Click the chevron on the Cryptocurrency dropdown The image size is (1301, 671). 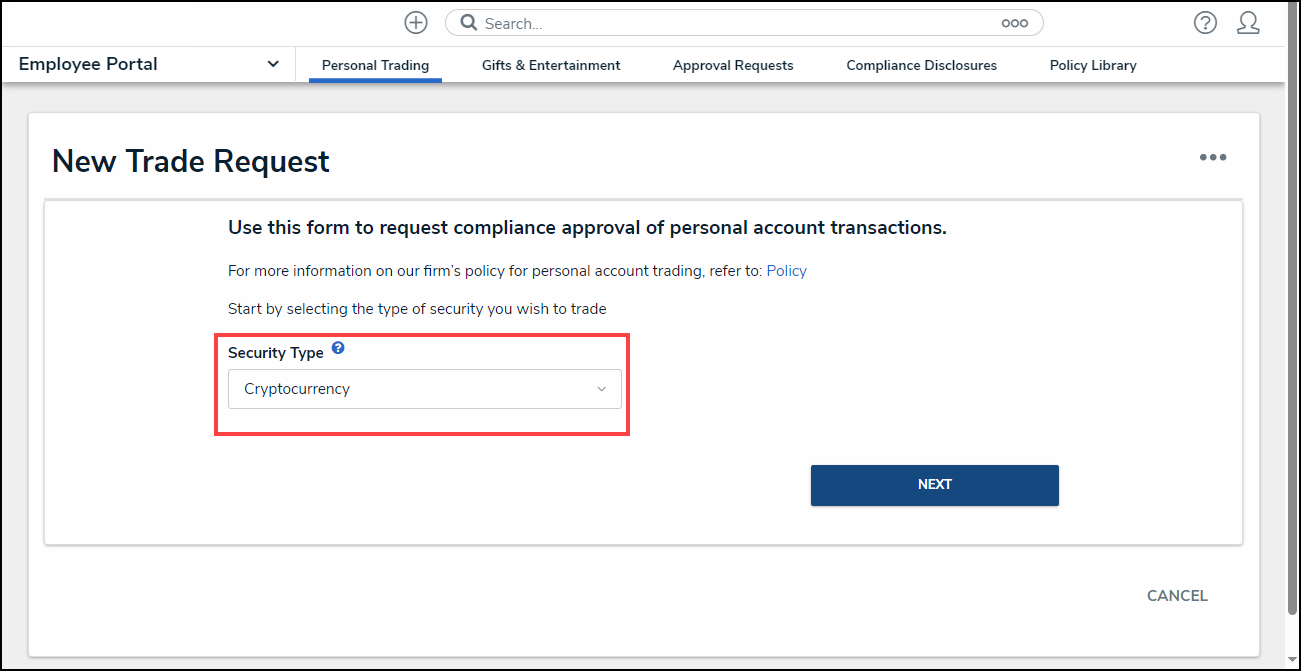pos(601,389)
